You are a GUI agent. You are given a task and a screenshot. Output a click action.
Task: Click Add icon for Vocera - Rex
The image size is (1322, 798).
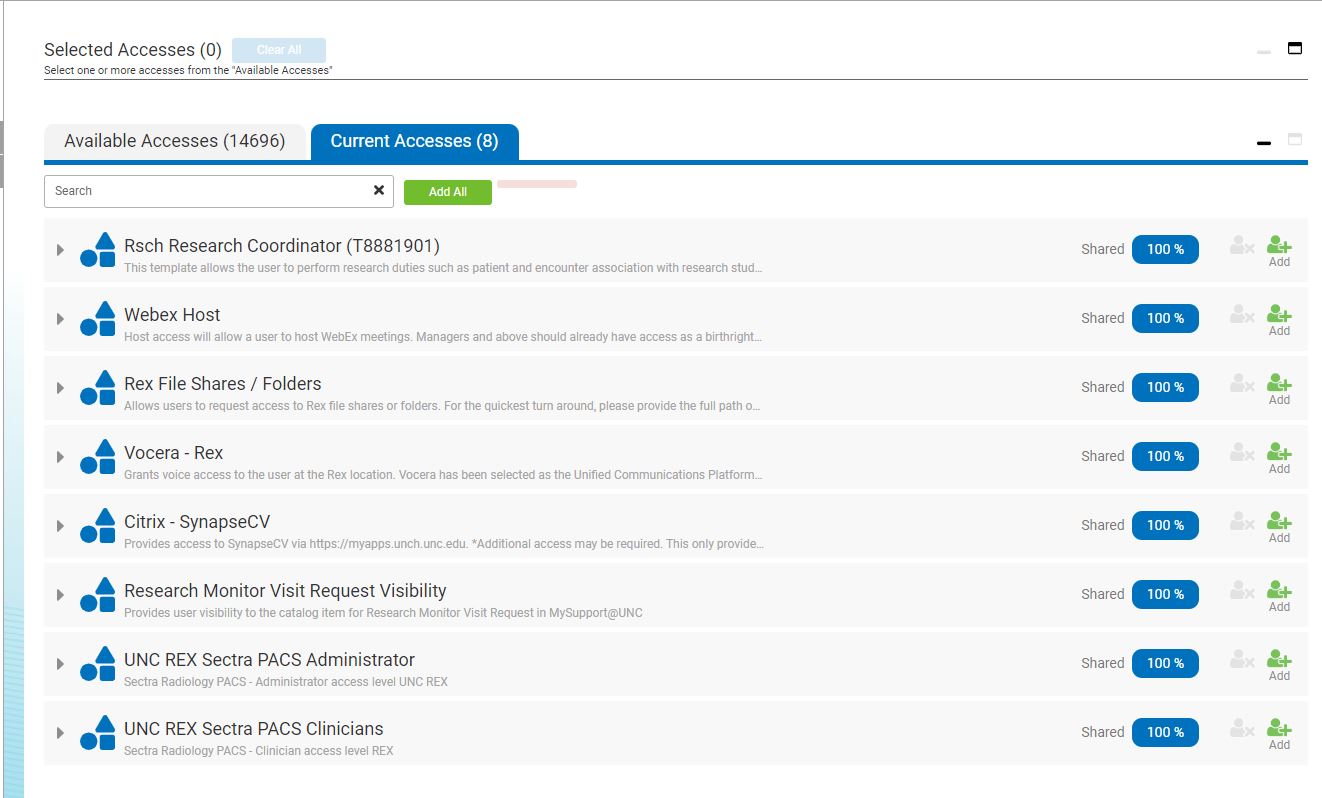click(x=1279, y=451)
